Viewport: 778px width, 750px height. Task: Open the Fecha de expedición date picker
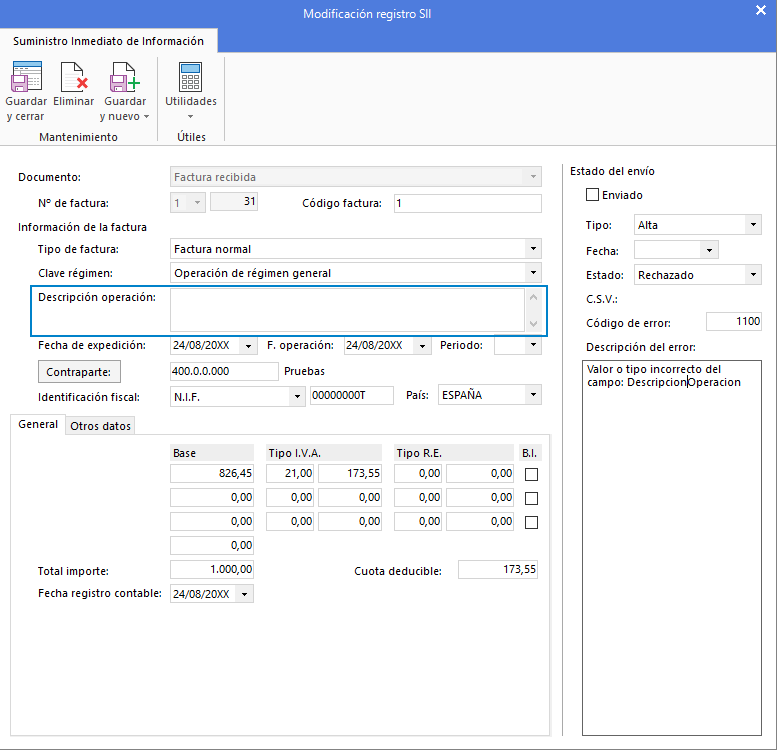250,346
